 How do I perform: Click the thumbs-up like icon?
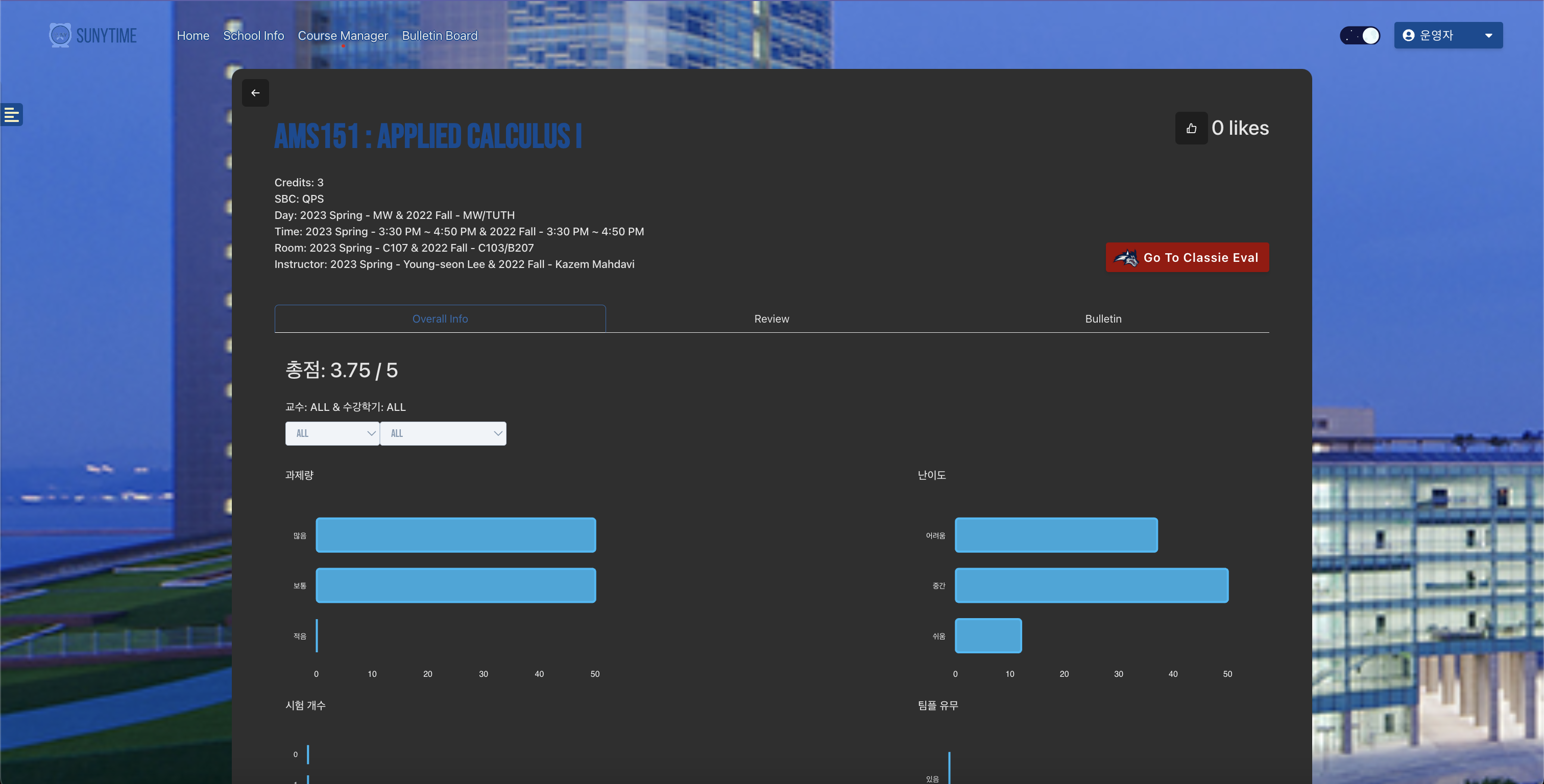pyautogui.click(x=1191, y=128)
